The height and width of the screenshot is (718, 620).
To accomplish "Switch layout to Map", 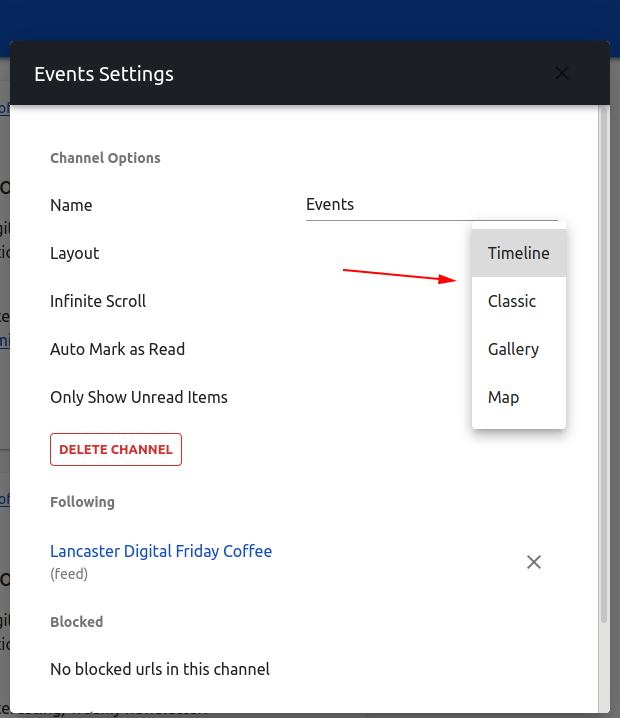I will click(x=503, y=397).
